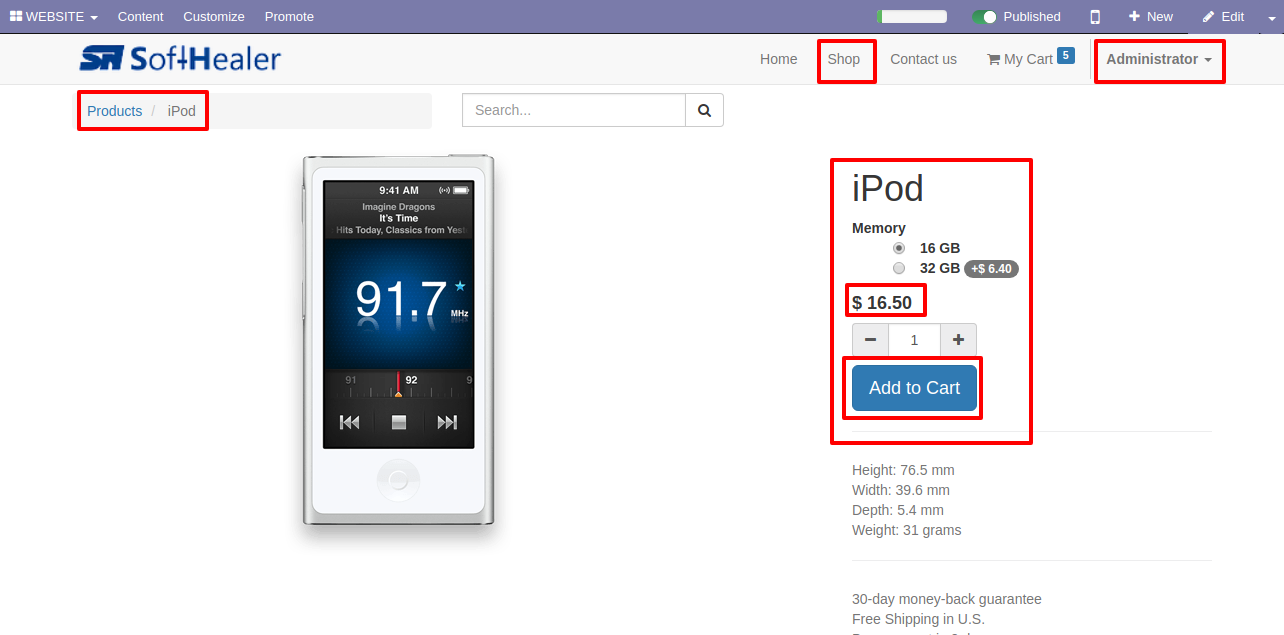Select the 16 GB memory option

[x=899, y=248]
